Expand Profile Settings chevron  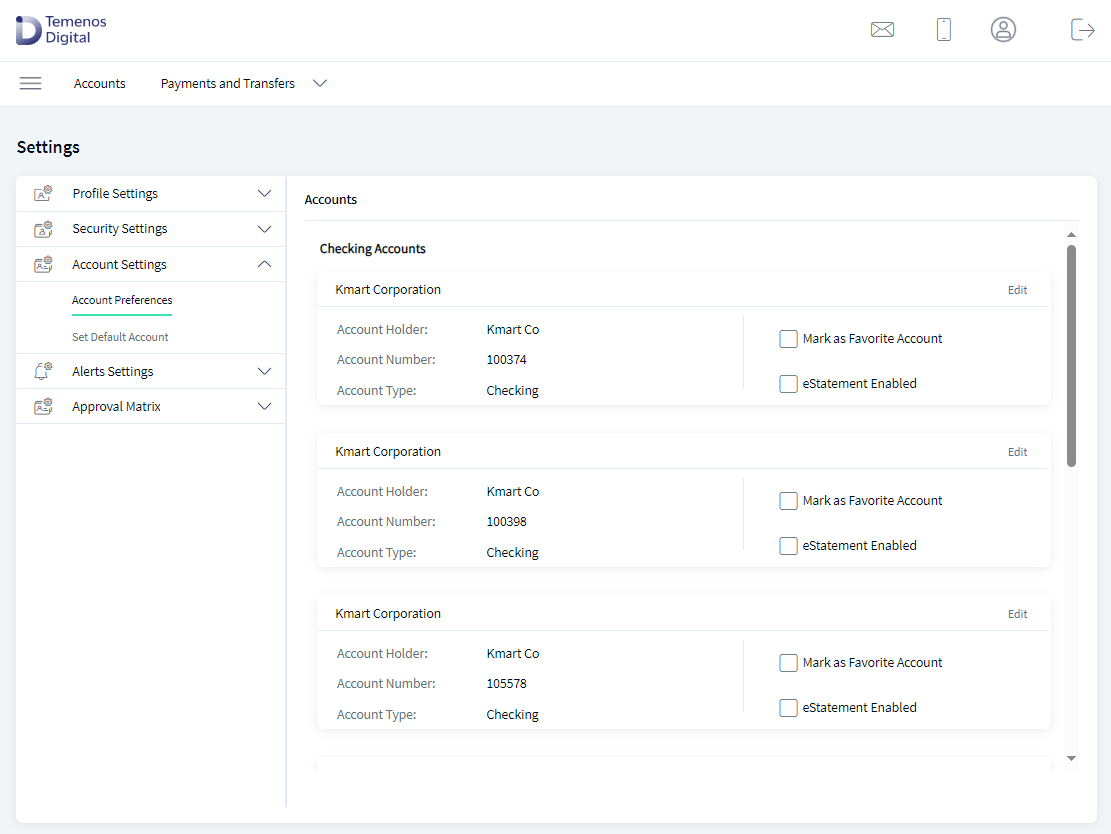click(264, 193)
